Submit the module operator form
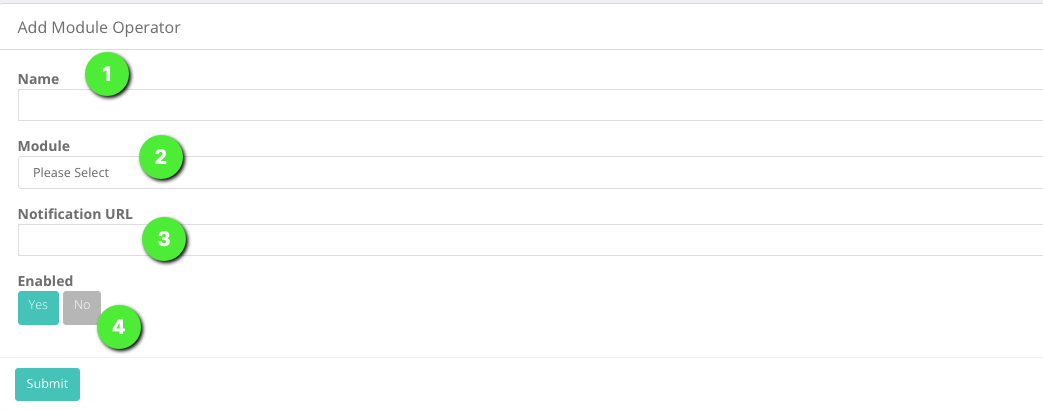Viewport: 1043px width, 410px height. [47, 384]
